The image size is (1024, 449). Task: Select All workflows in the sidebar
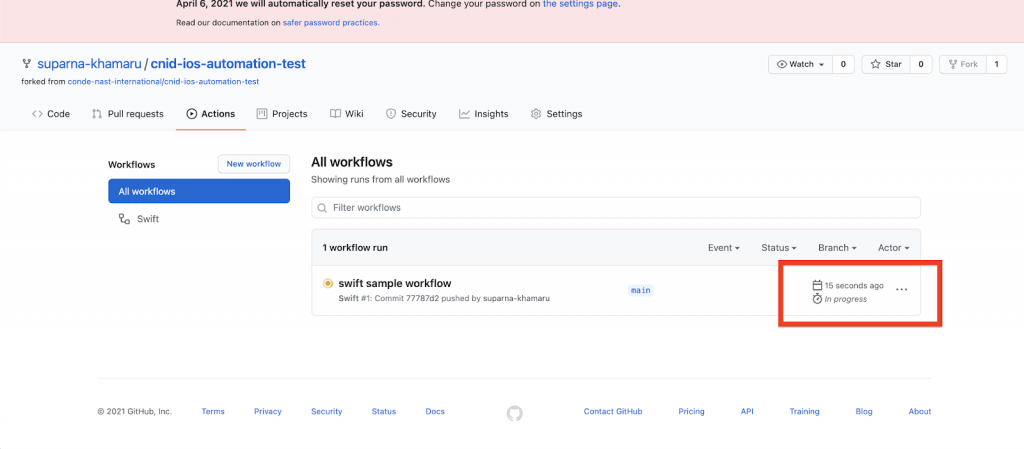tap(199, 191)
